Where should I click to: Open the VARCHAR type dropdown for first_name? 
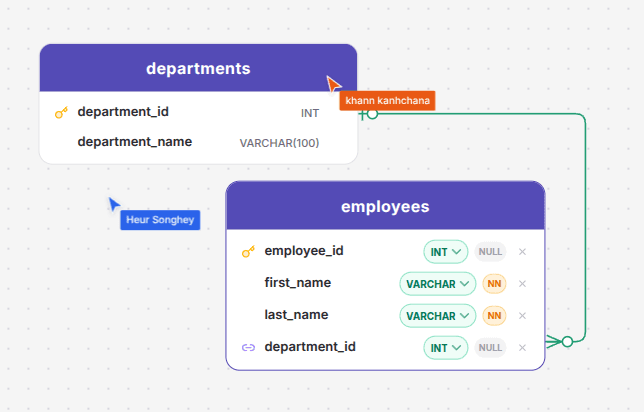coord(438,284)
